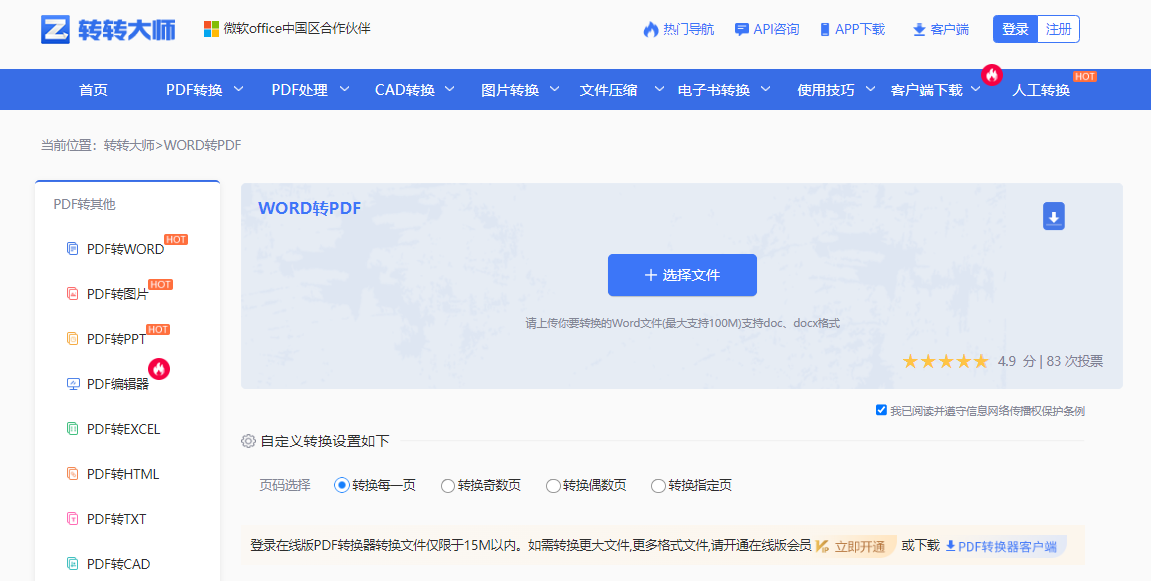Click the PDF转图片 icon in sidebar

(73, 294)
